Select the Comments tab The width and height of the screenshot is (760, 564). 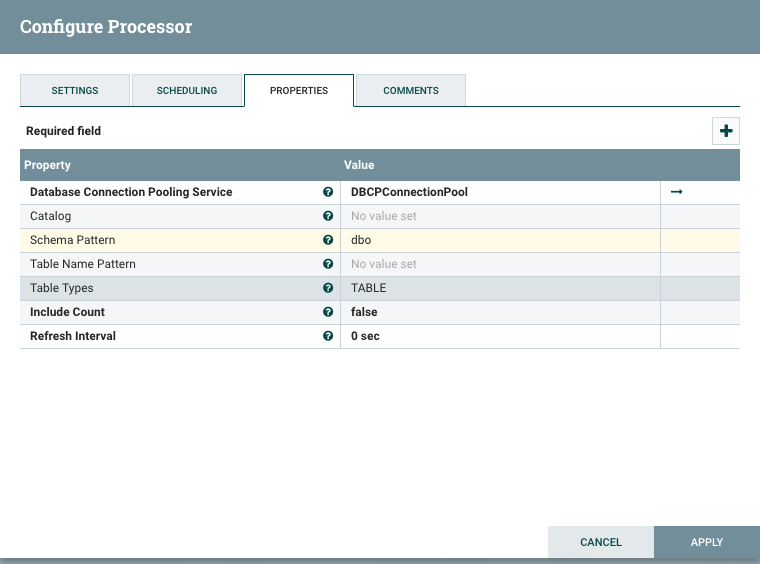pyautogui.click(x=411, y=90)
